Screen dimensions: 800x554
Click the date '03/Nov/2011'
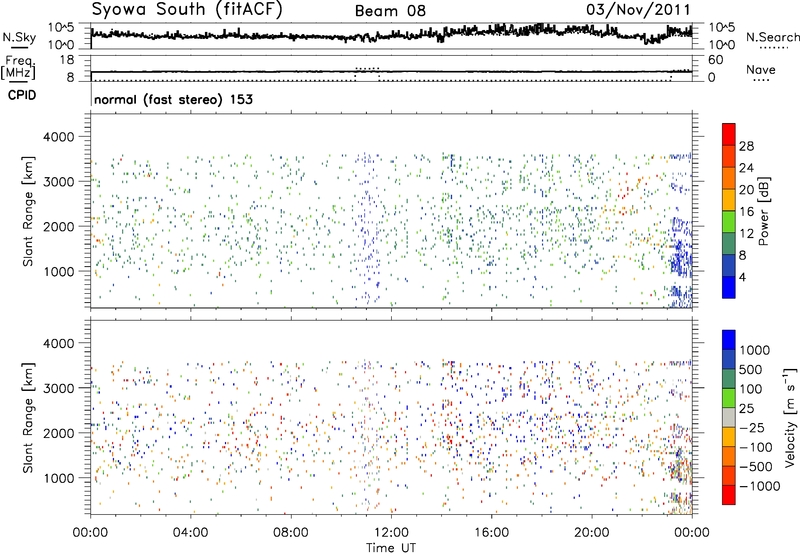[638, 10]
